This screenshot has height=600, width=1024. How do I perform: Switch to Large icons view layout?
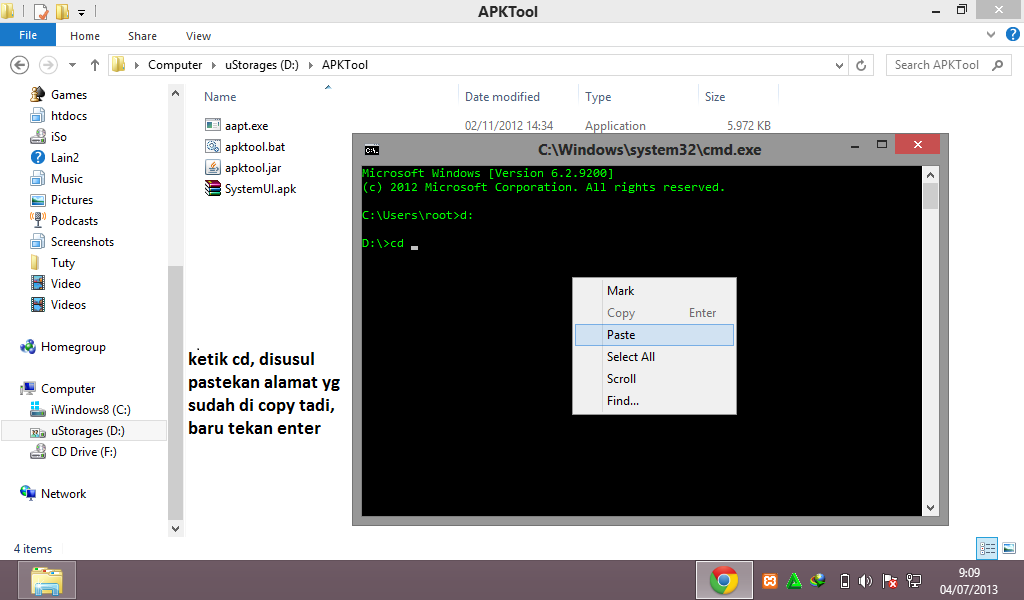[x=1009, y=548]
